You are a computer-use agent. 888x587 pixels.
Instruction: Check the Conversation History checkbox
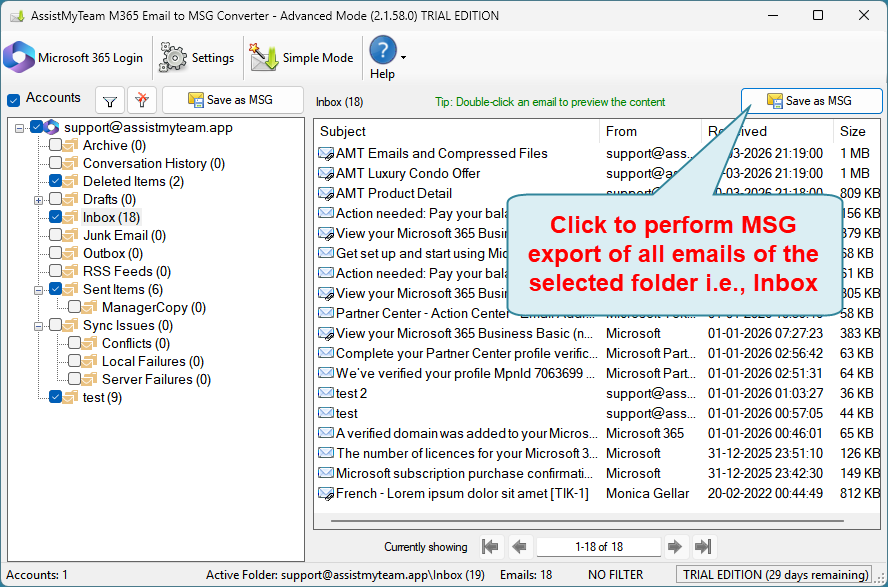pyautogui.click(x=56, y=163)
